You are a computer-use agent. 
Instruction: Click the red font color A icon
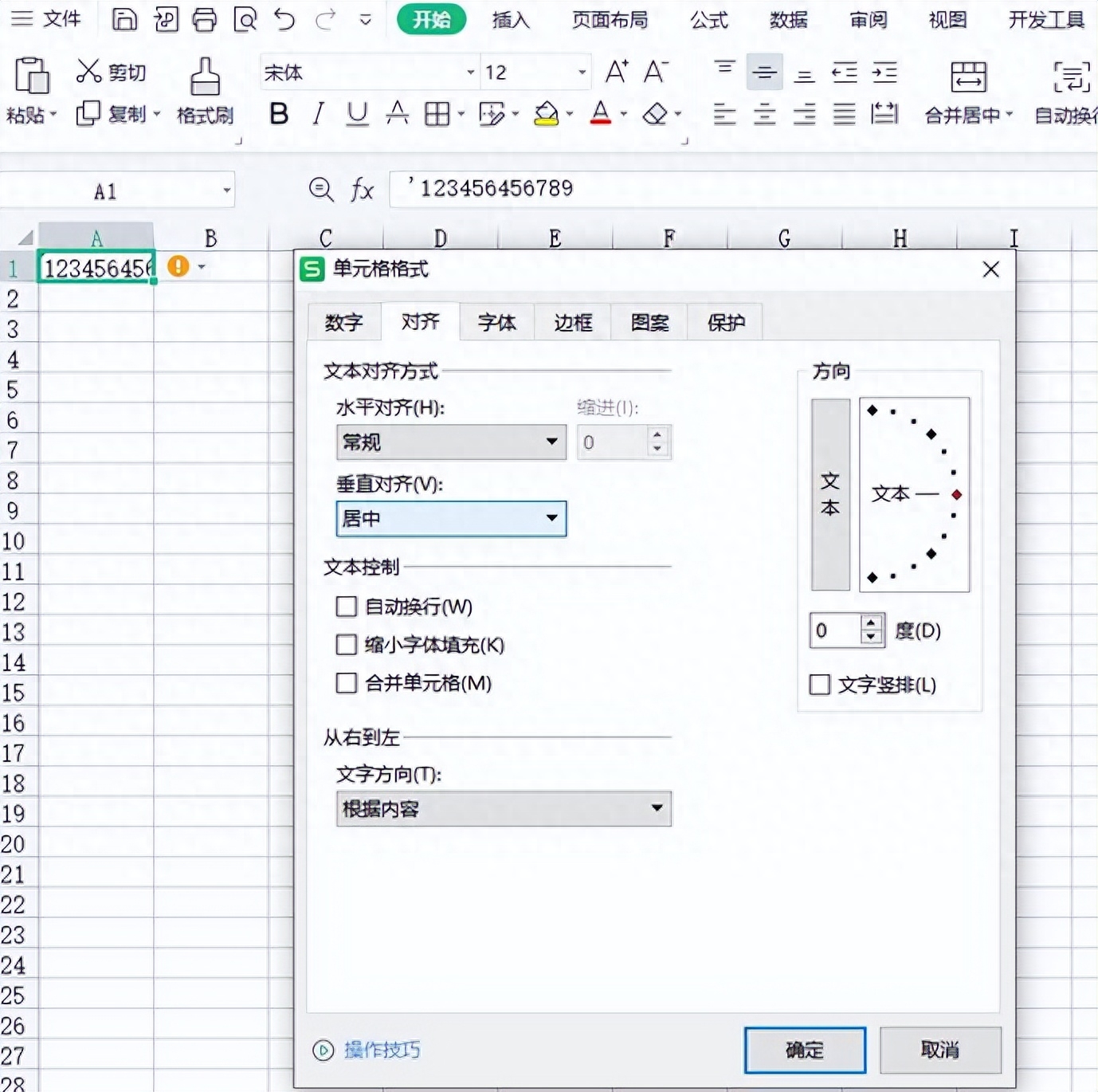601,113
